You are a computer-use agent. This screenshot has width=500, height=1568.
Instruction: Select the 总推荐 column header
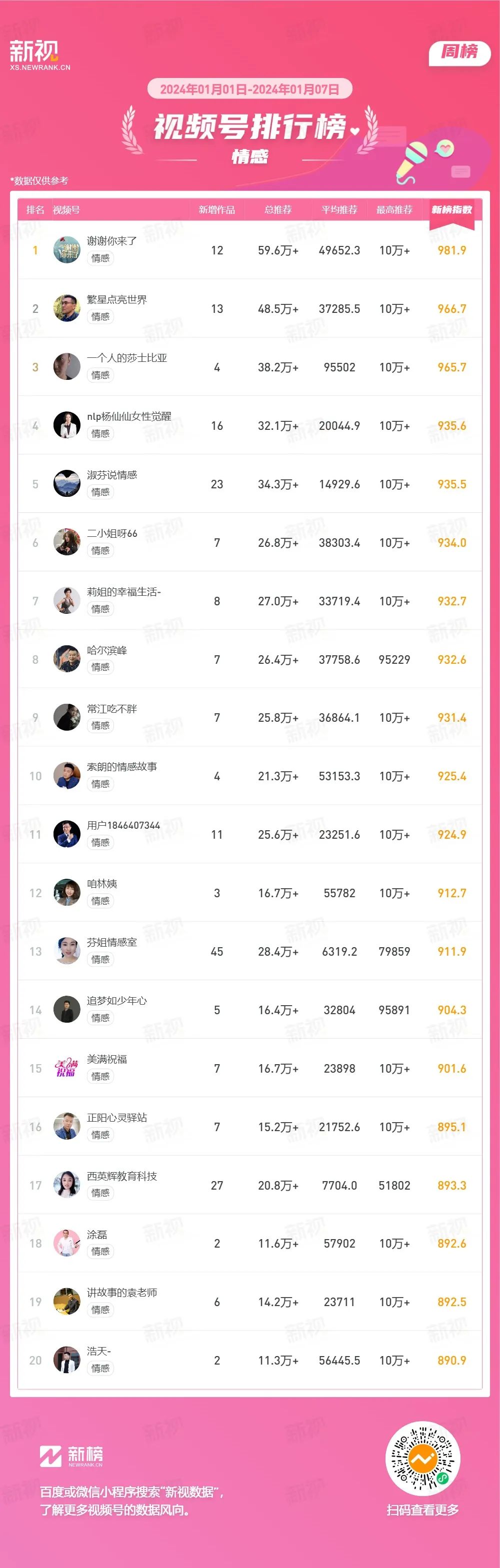[278, 210]
